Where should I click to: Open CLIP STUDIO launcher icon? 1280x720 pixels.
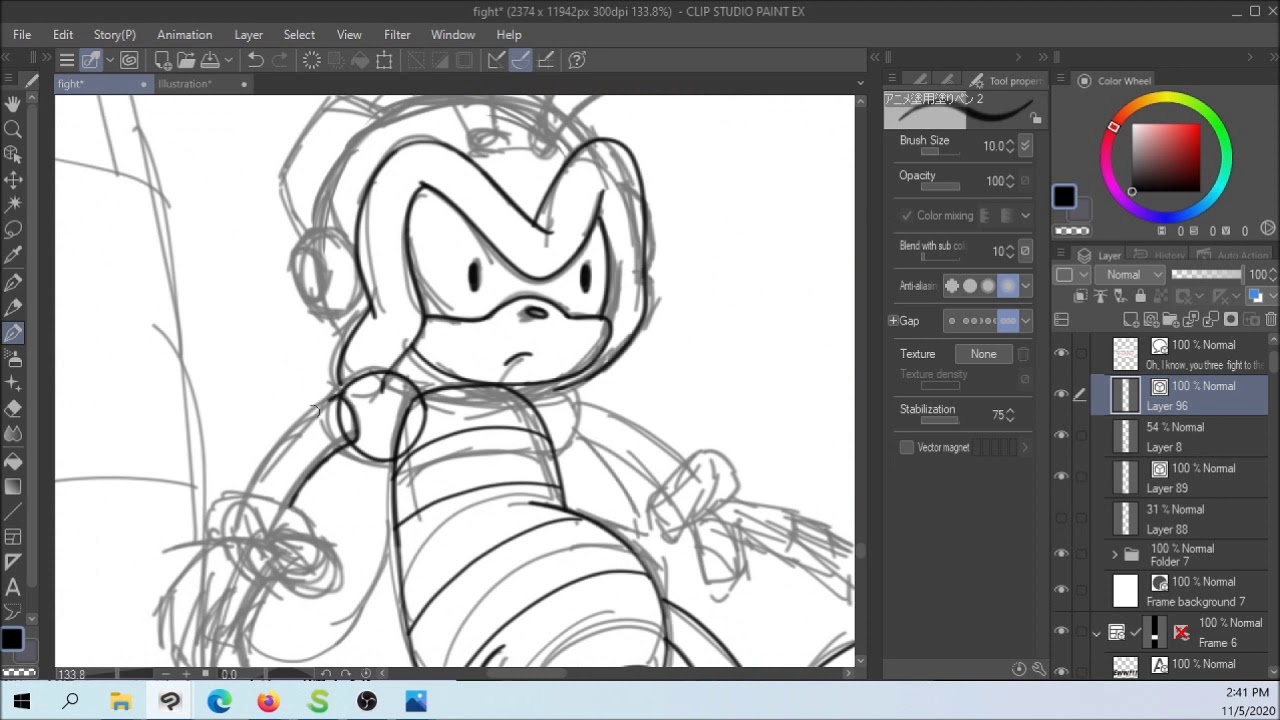(129, 60)
